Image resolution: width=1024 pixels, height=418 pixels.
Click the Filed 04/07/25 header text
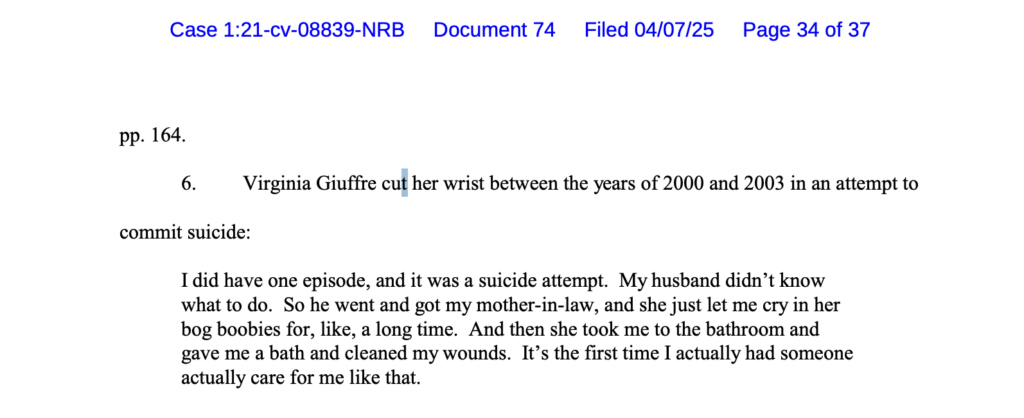[649, 30]
